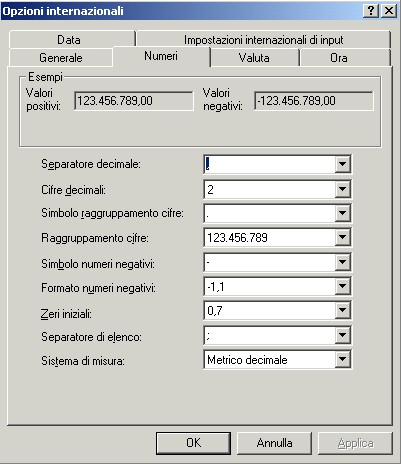This screenshot has width=401, height=464.
Task: Click the Metrico decimale field text
Action: tap(247, 360)
